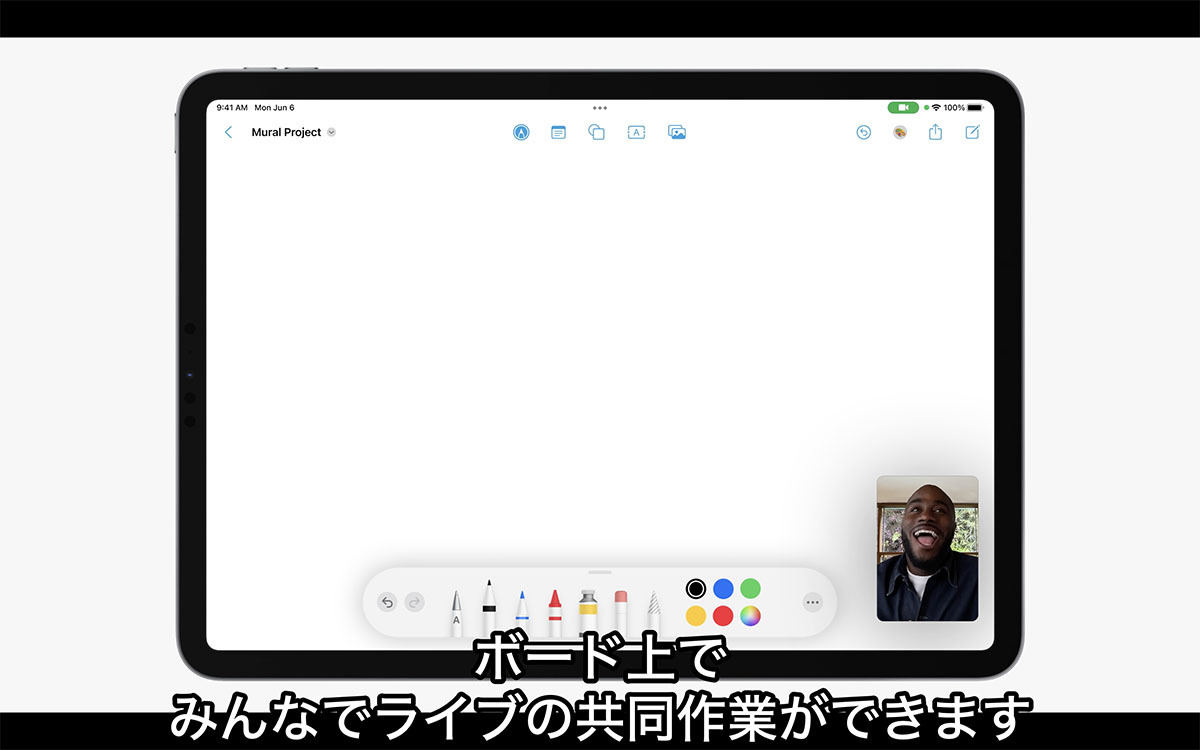Select the drawing markup tool icon
Viewport: 1200px width, 750px height.
coord(521,132)
